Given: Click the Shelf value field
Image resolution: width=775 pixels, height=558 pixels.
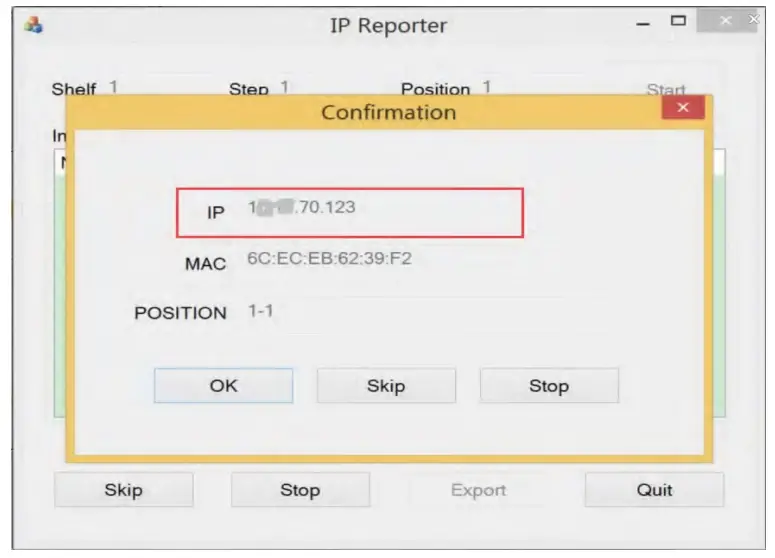Looking at the screenshot, I should click(x=114, y=87).
